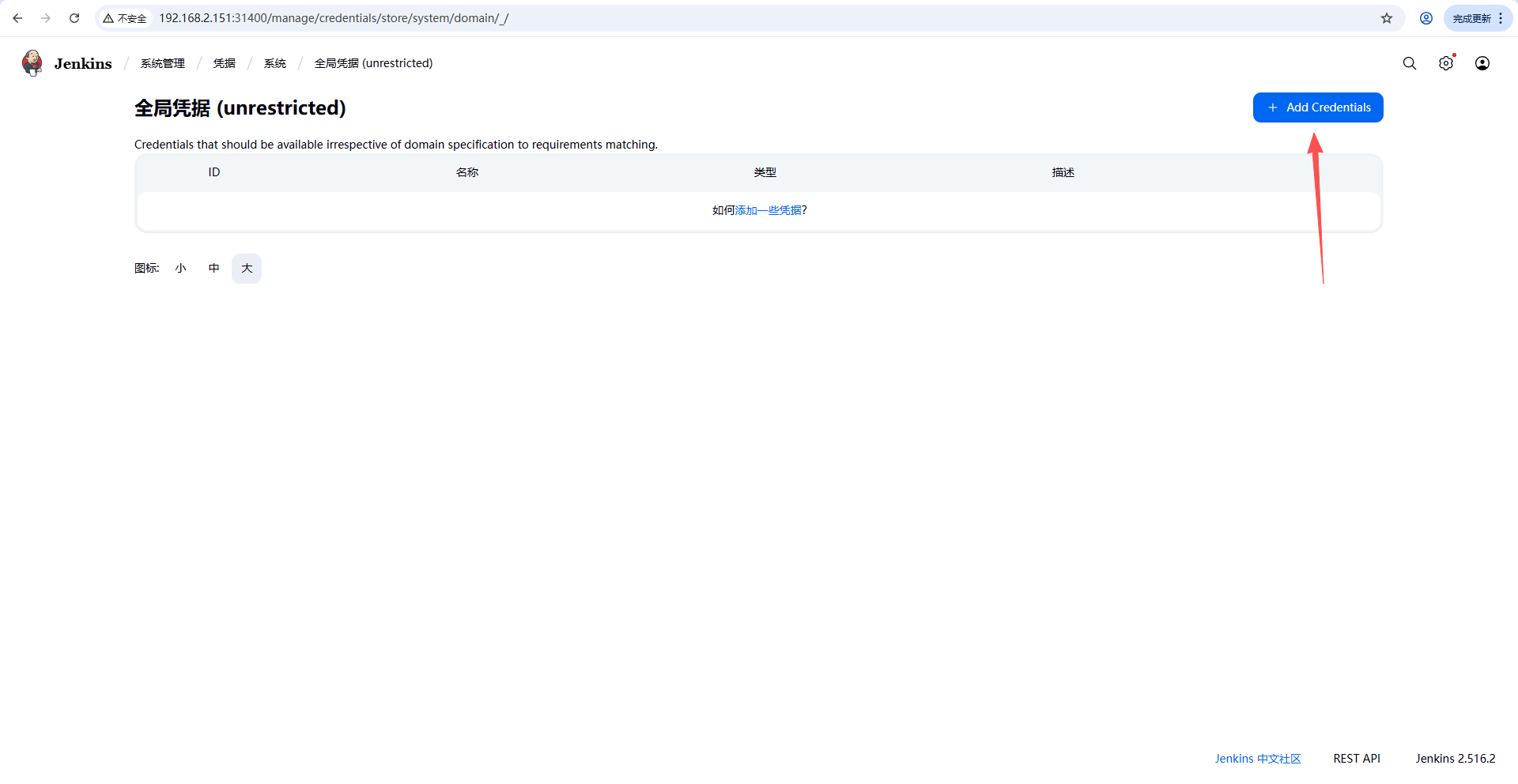1518x784 pixels.
Task: Select large icon size 大
Action: [x=247, y=269]
